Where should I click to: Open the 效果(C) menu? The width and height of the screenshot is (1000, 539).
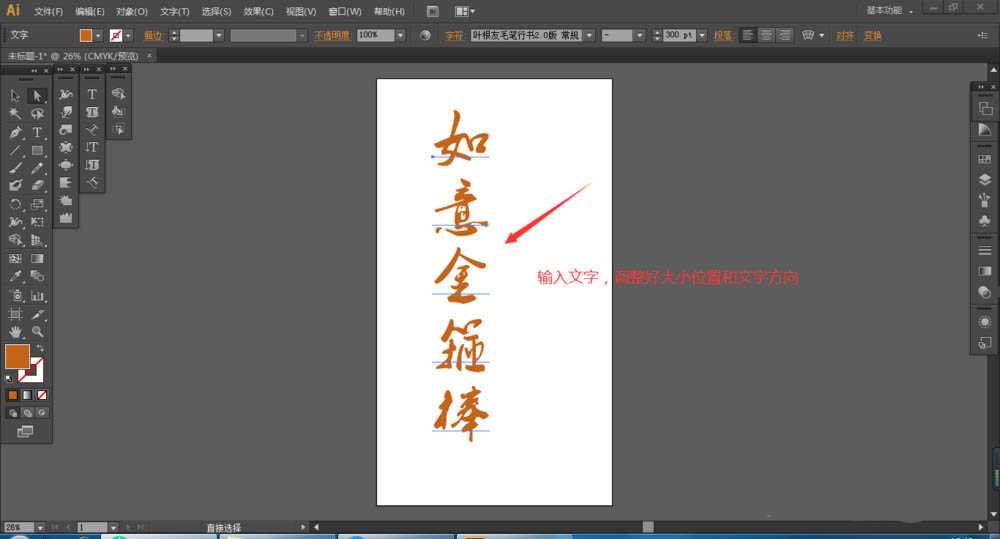click(x=258, y=11)
